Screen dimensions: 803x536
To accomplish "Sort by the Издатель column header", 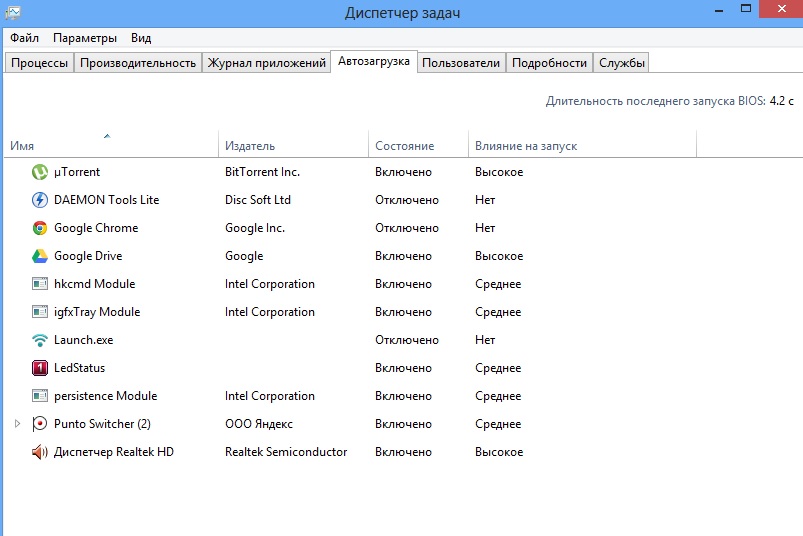I will [293, 146].
